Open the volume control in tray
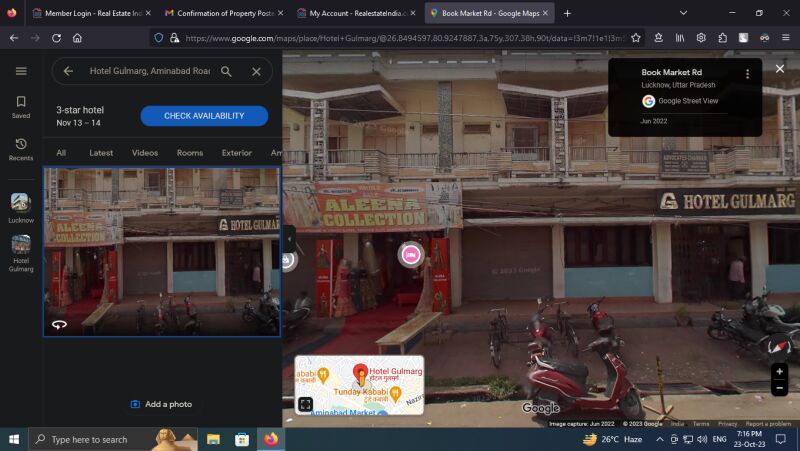This screenshot has height=451, width=800. click(x=703, y=439)
